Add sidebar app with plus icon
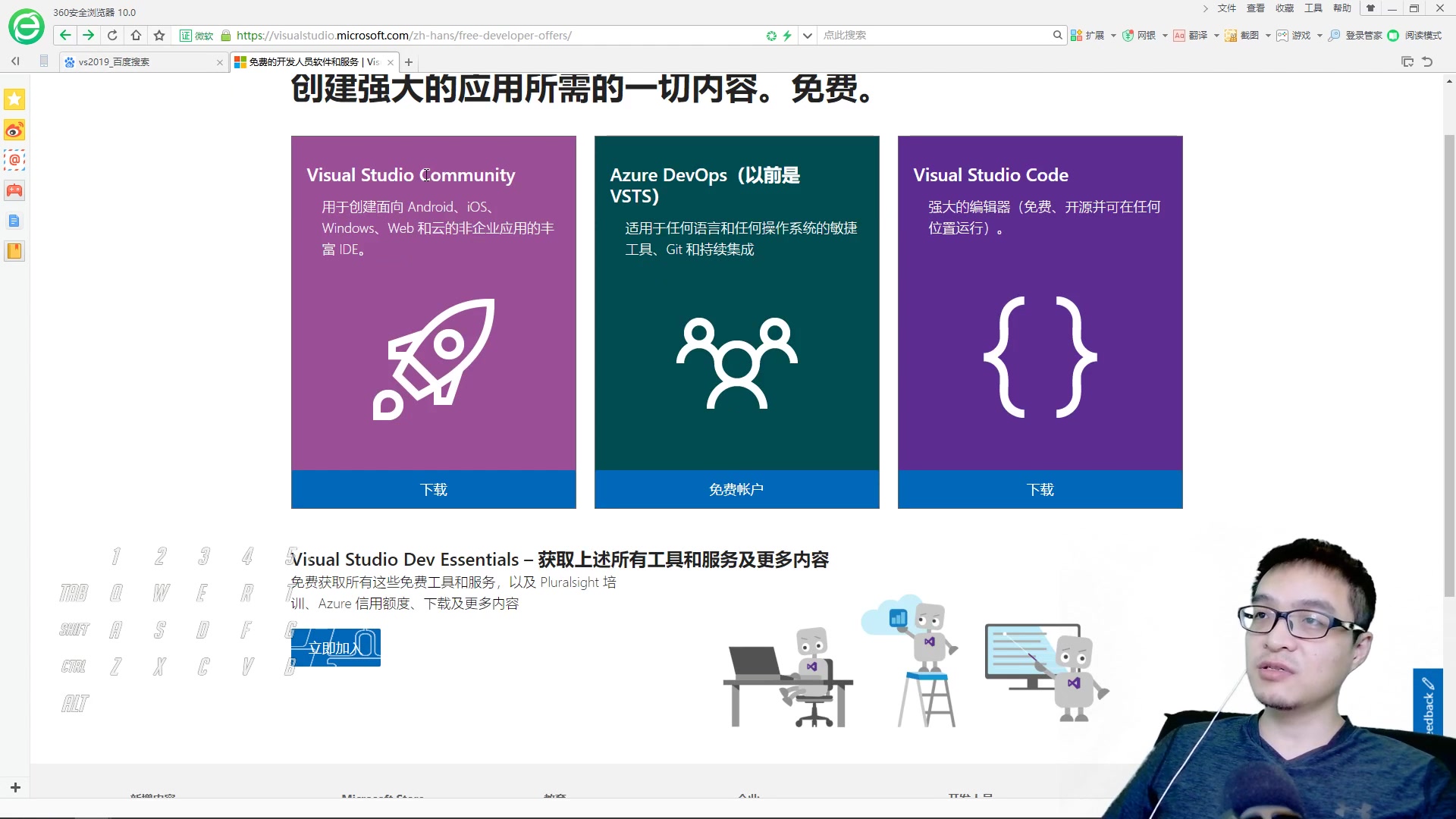Screen dimensions: 1456x819 [x=15, y=787]
